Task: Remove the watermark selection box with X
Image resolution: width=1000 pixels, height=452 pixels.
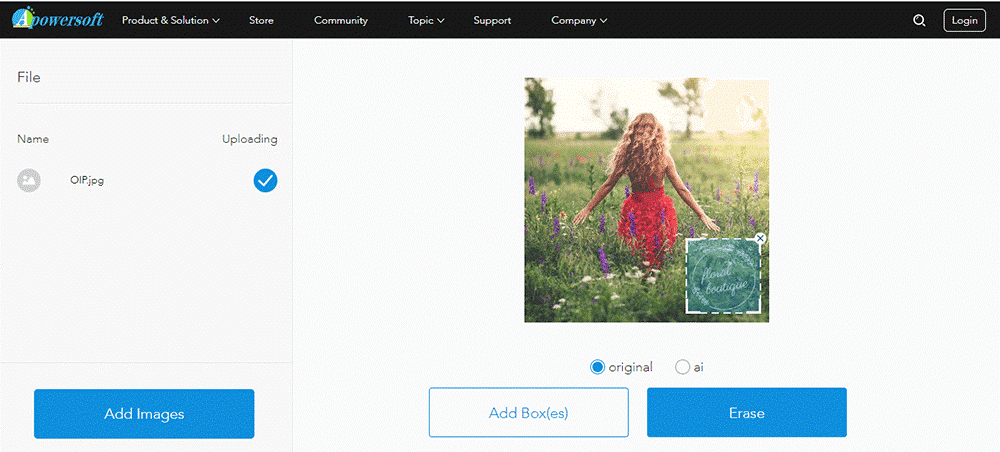Action: click(x=760, y=239)
